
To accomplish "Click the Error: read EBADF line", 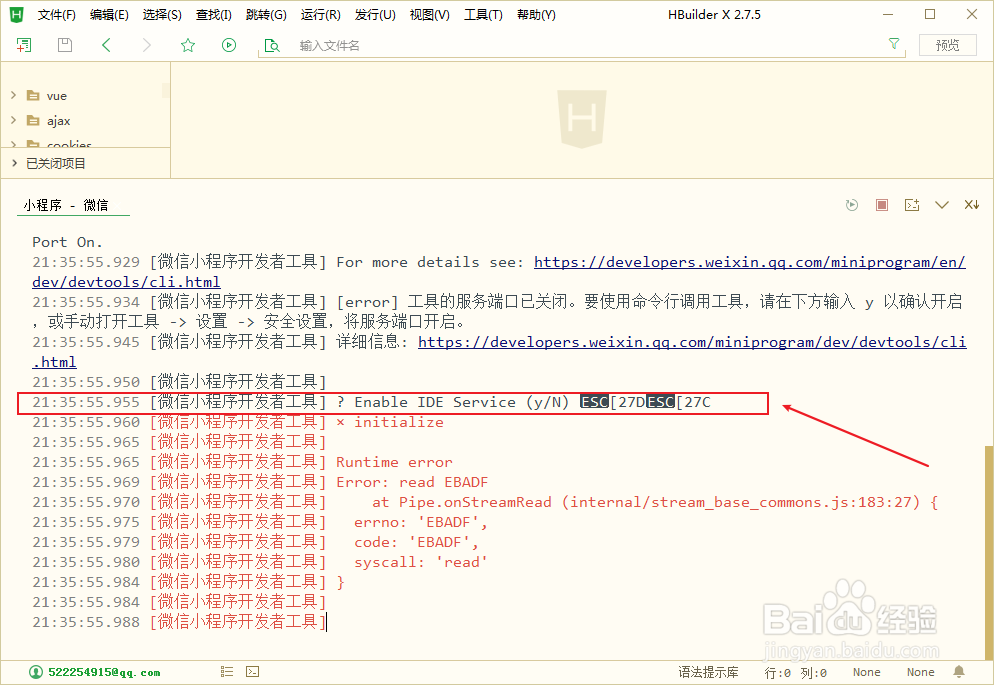I will tap(260, 482).
